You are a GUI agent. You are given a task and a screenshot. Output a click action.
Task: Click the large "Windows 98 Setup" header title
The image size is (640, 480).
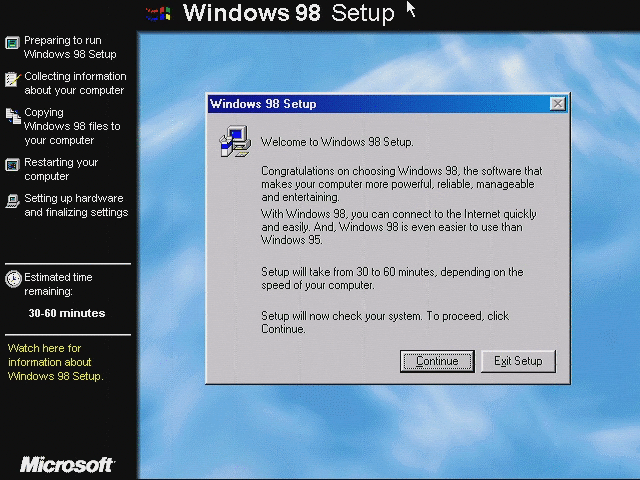tap(289, 13)
